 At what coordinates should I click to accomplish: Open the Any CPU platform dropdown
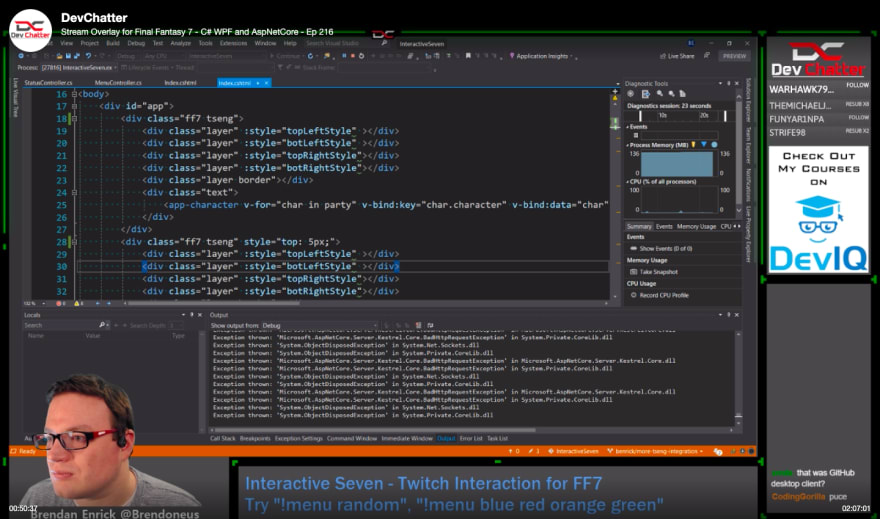(163, 56)
